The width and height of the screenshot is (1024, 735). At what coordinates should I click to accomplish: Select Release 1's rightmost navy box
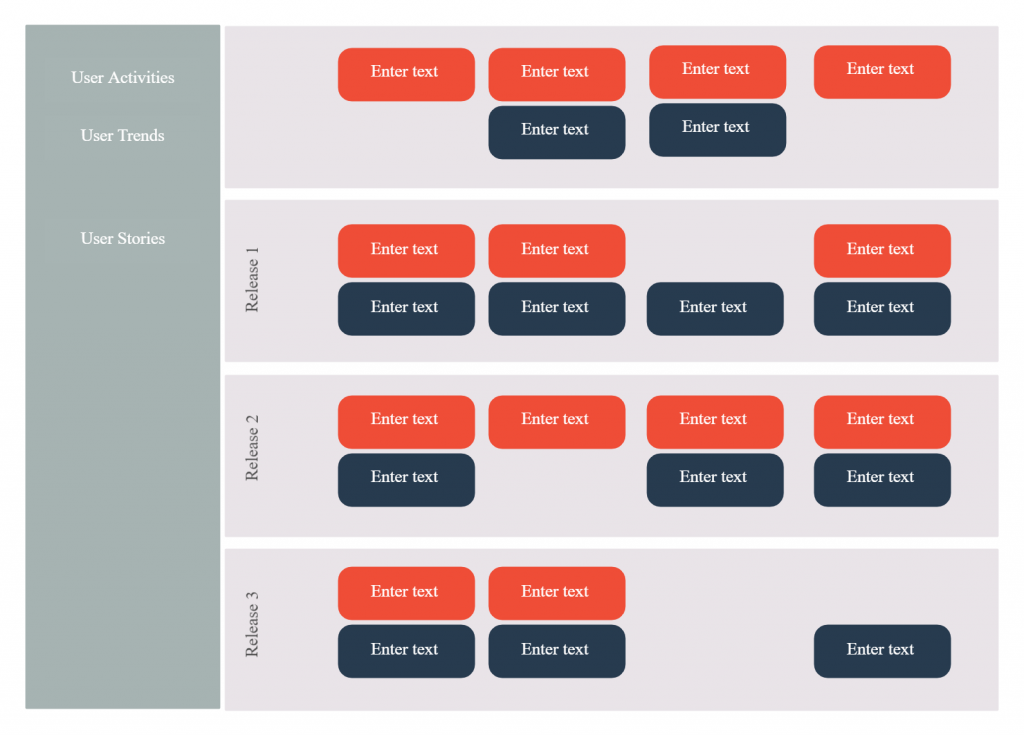882,308
